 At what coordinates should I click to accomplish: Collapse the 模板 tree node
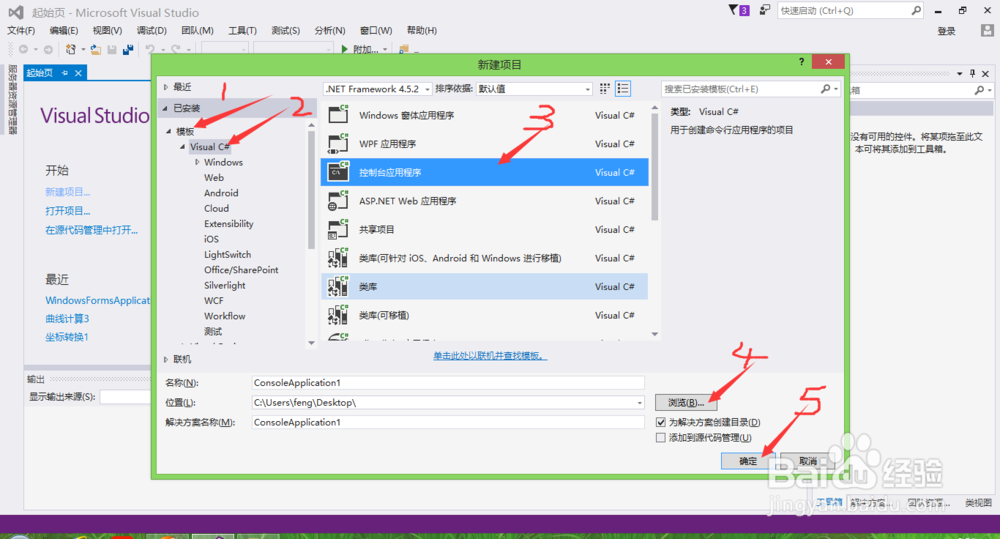coord(169,131)
